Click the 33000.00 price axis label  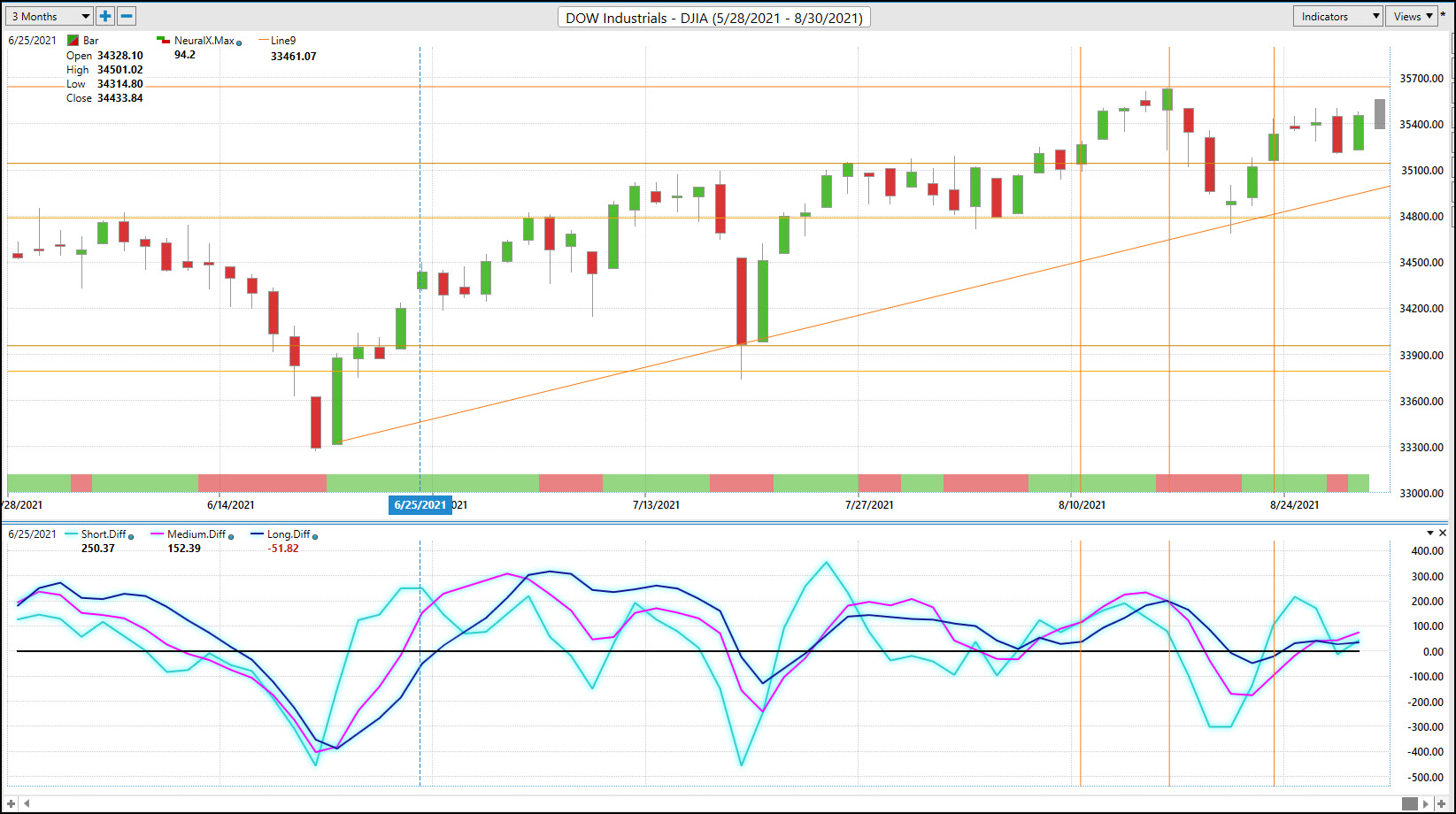point(1421,494)
